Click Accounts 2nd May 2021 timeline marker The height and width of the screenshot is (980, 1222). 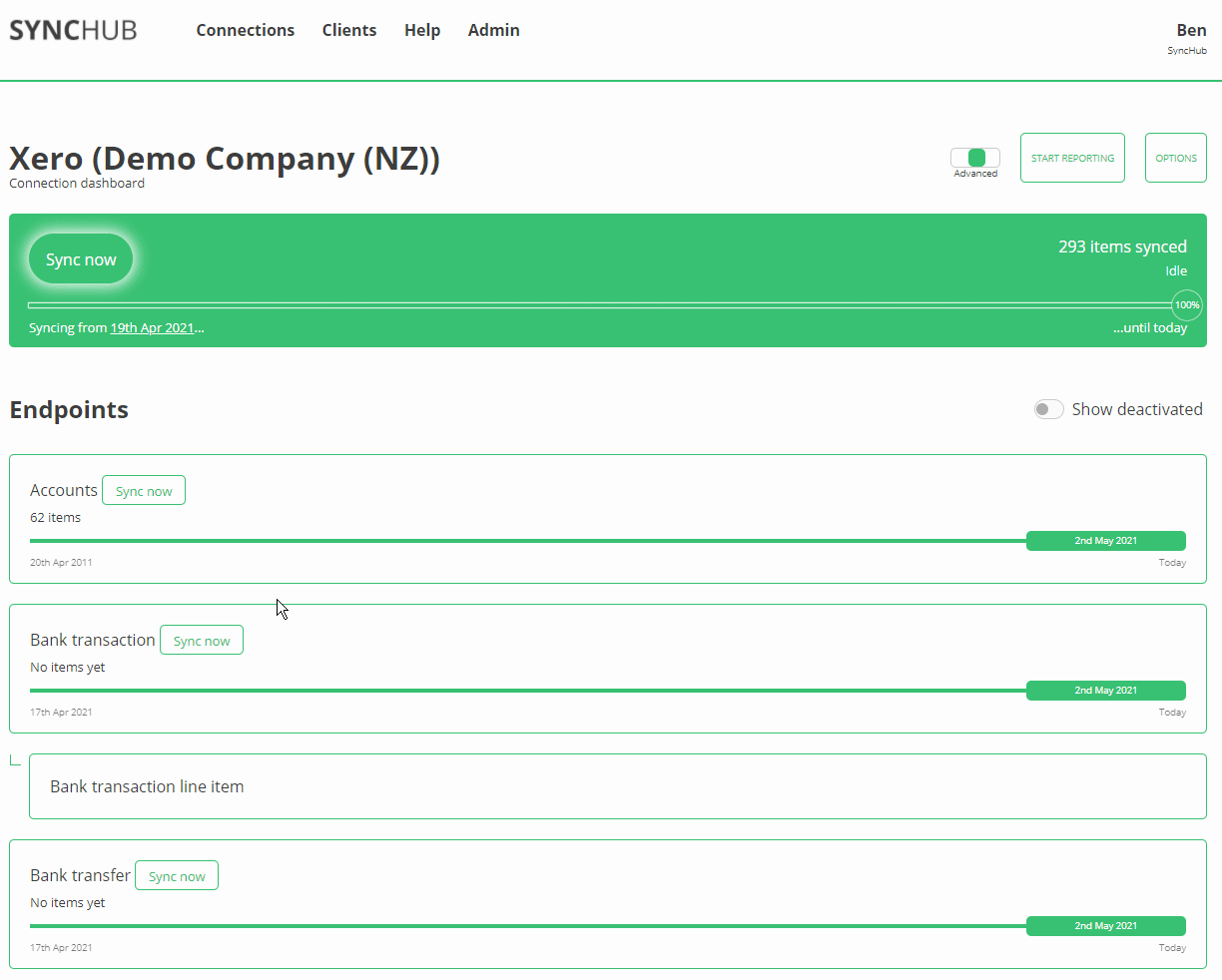(1106, 541)
